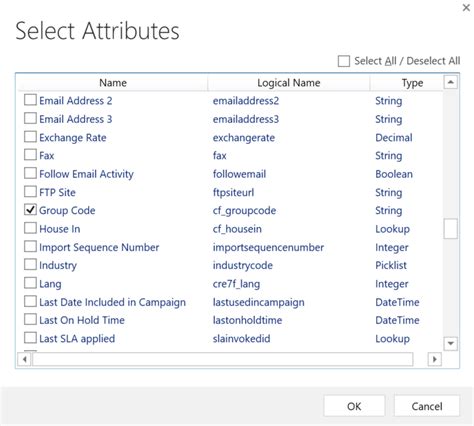Uncheck the Group Code checkbox

tap(30, 210)
